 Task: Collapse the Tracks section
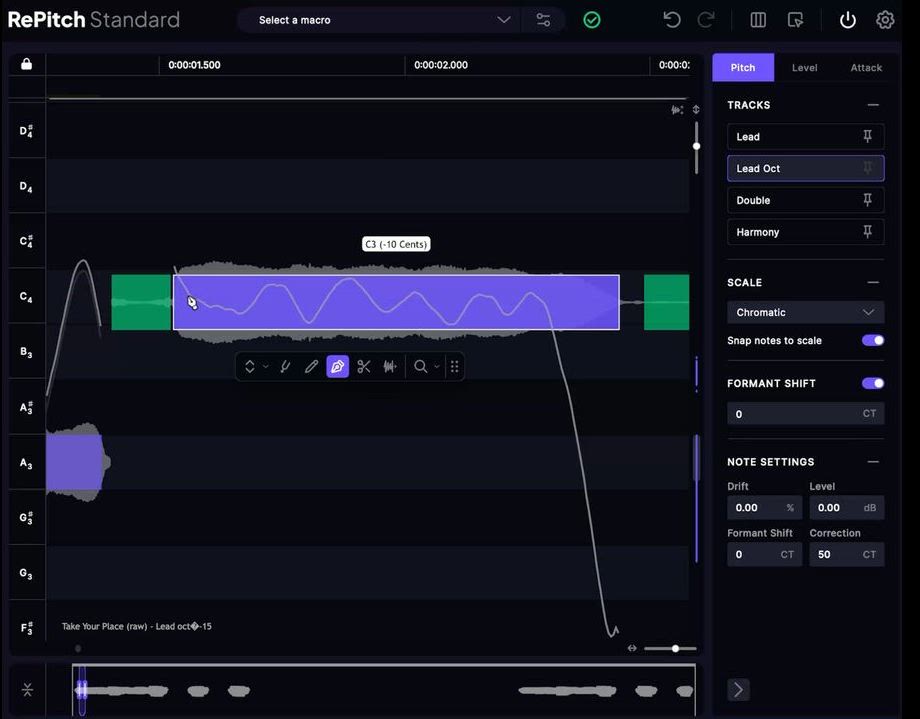tap(873, 105)
